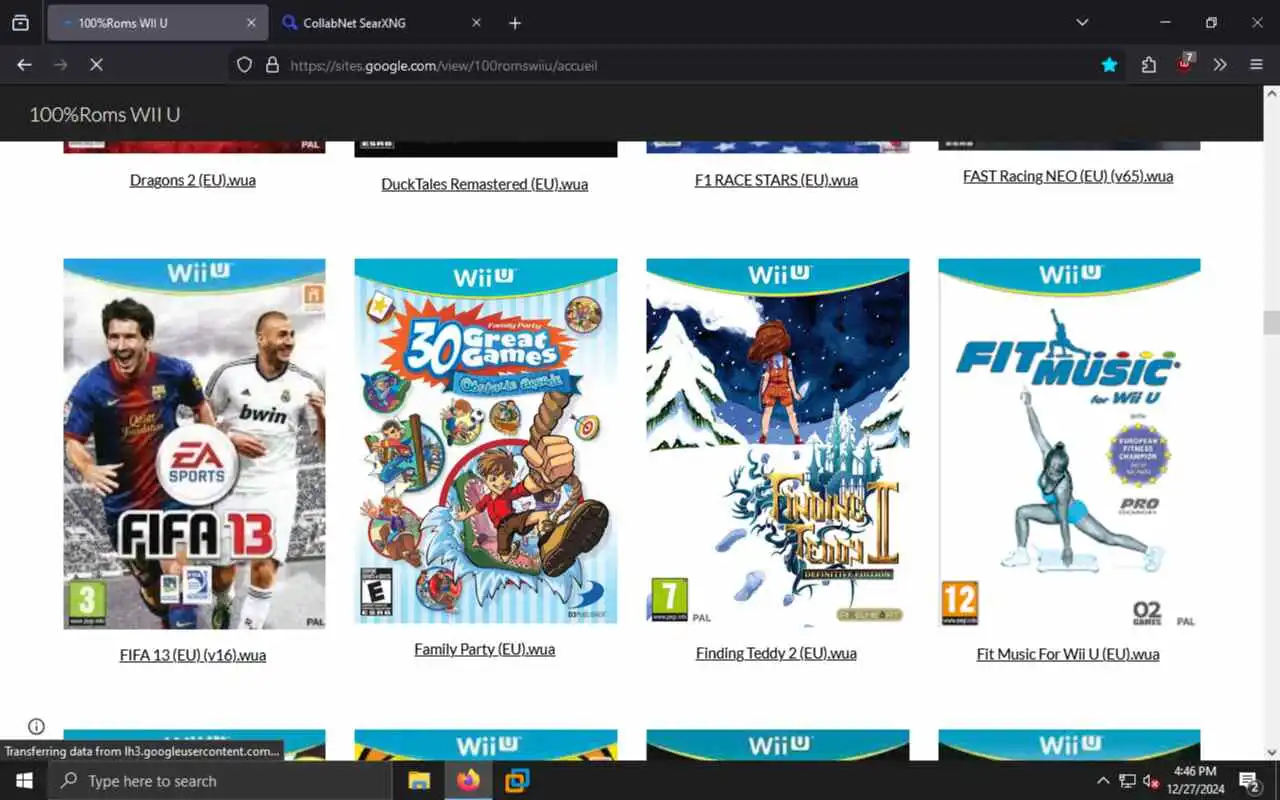1280x800 pixels.
Task: Click the Type here to search box
Action: pyautogui.click(x=220, y=781)
